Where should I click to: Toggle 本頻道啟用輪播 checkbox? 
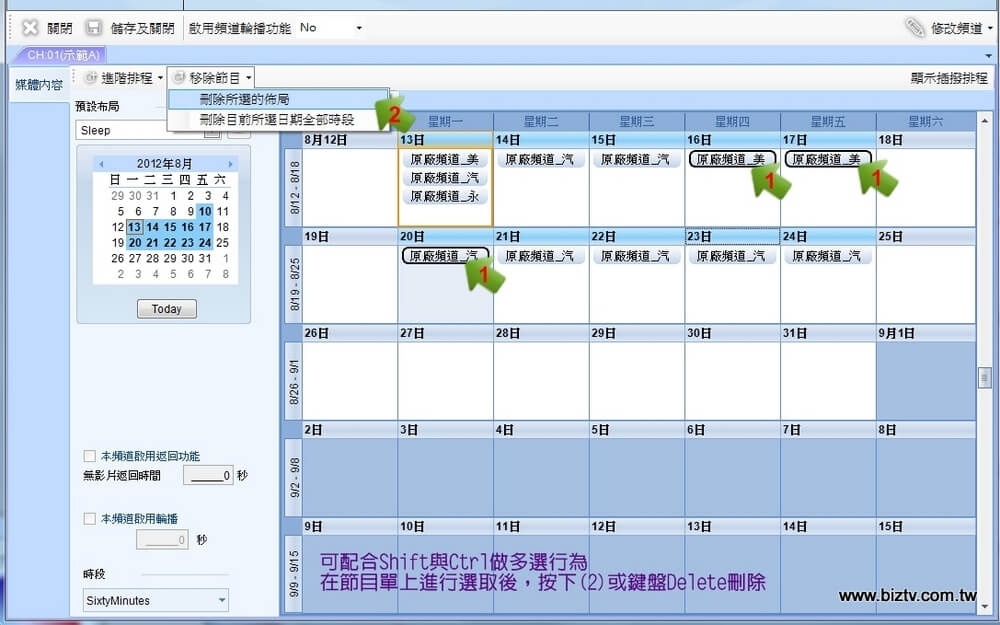coord(90,519)
